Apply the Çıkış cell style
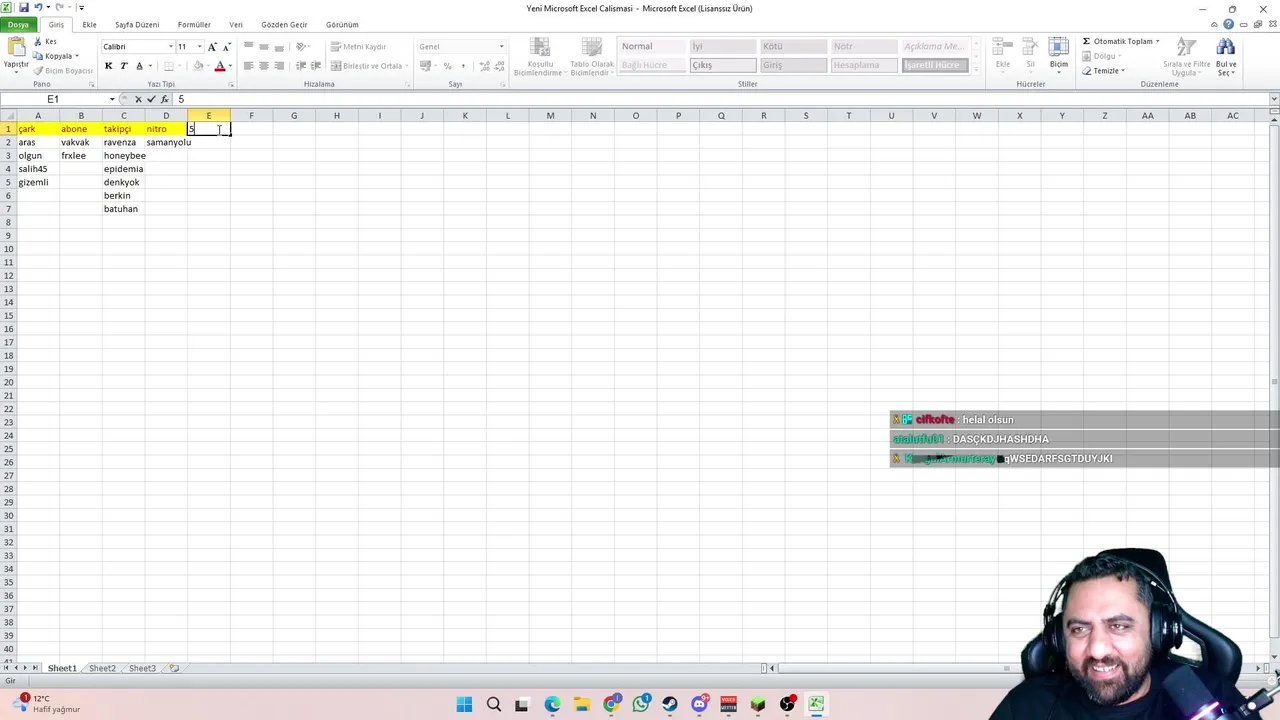Viewport: 1280px width, 720px height. (x=723, y=65)
